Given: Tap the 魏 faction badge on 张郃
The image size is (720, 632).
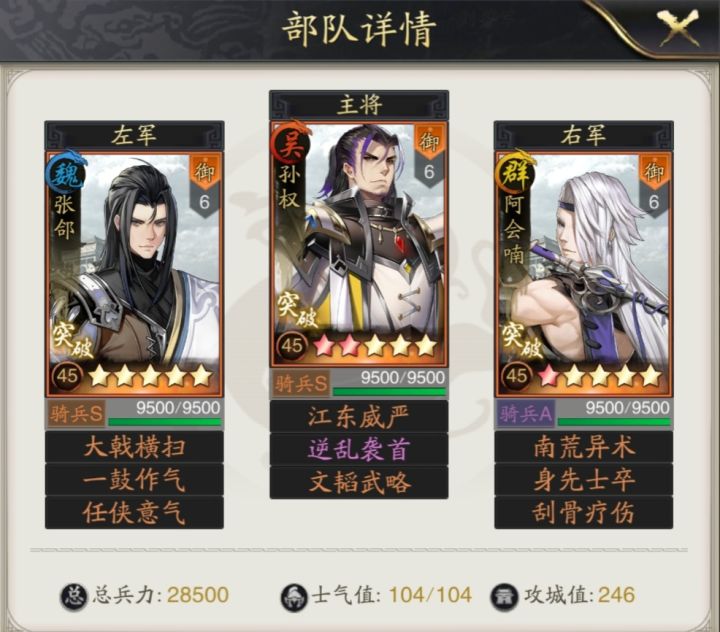Looking at the screenshot, I should tap(65, 170).
